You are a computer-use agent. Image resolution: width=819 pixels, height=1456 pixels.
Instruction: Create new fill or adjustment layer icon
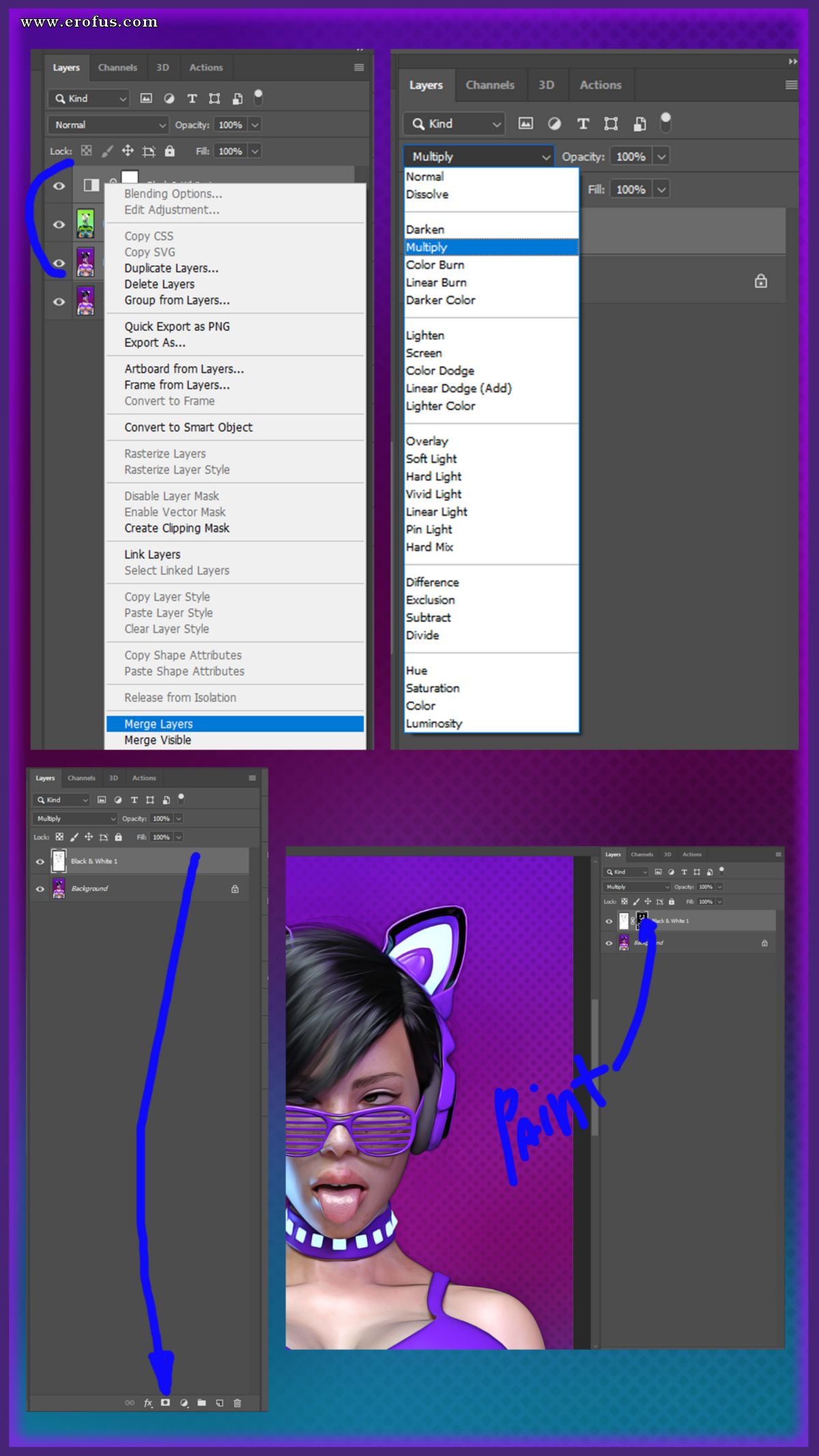click(184, 1403)
